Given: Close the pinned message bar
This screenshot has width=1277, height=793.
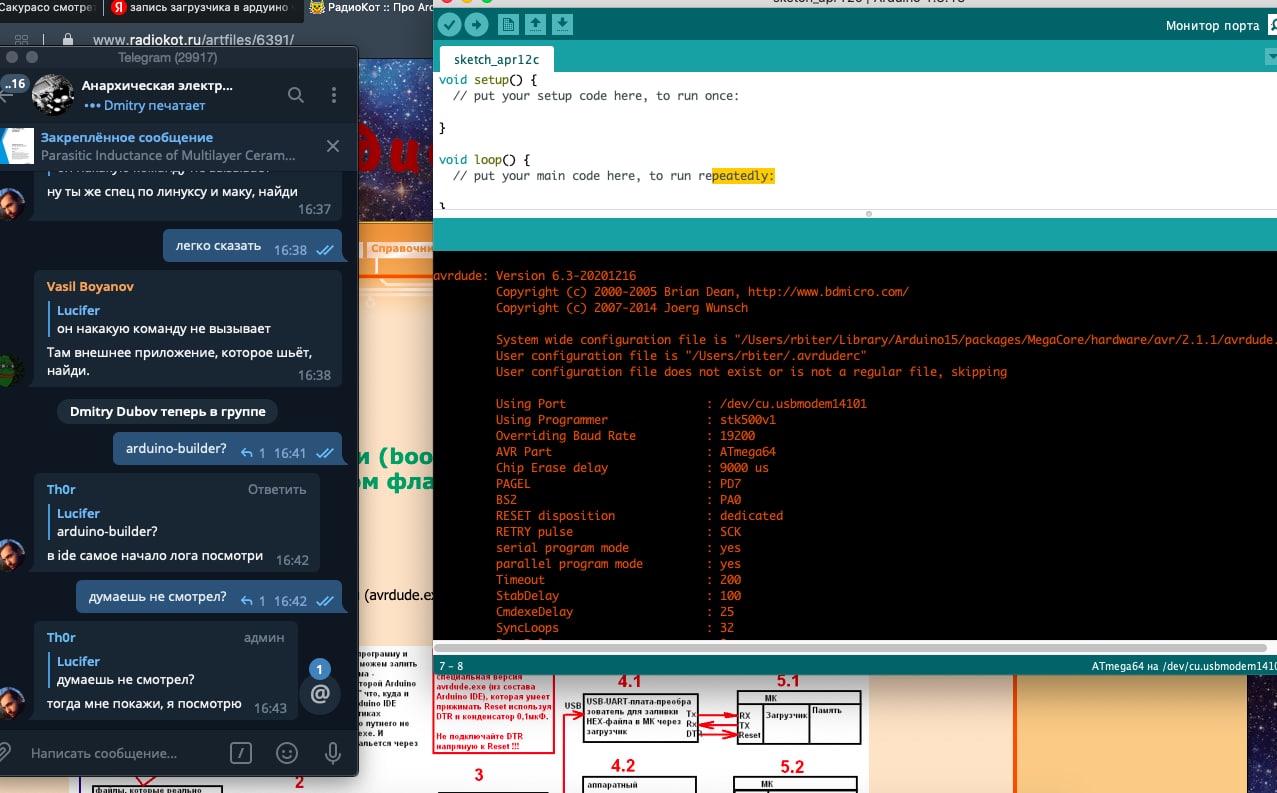Looking at the screenshot, I should tap(333, 146).
